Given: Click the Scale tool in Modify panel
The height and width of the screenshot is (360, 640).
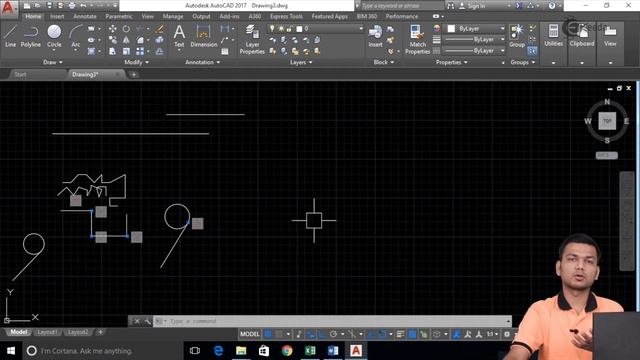Looking at the screenshot, I should pyautogui.click(x=126, y=51).
